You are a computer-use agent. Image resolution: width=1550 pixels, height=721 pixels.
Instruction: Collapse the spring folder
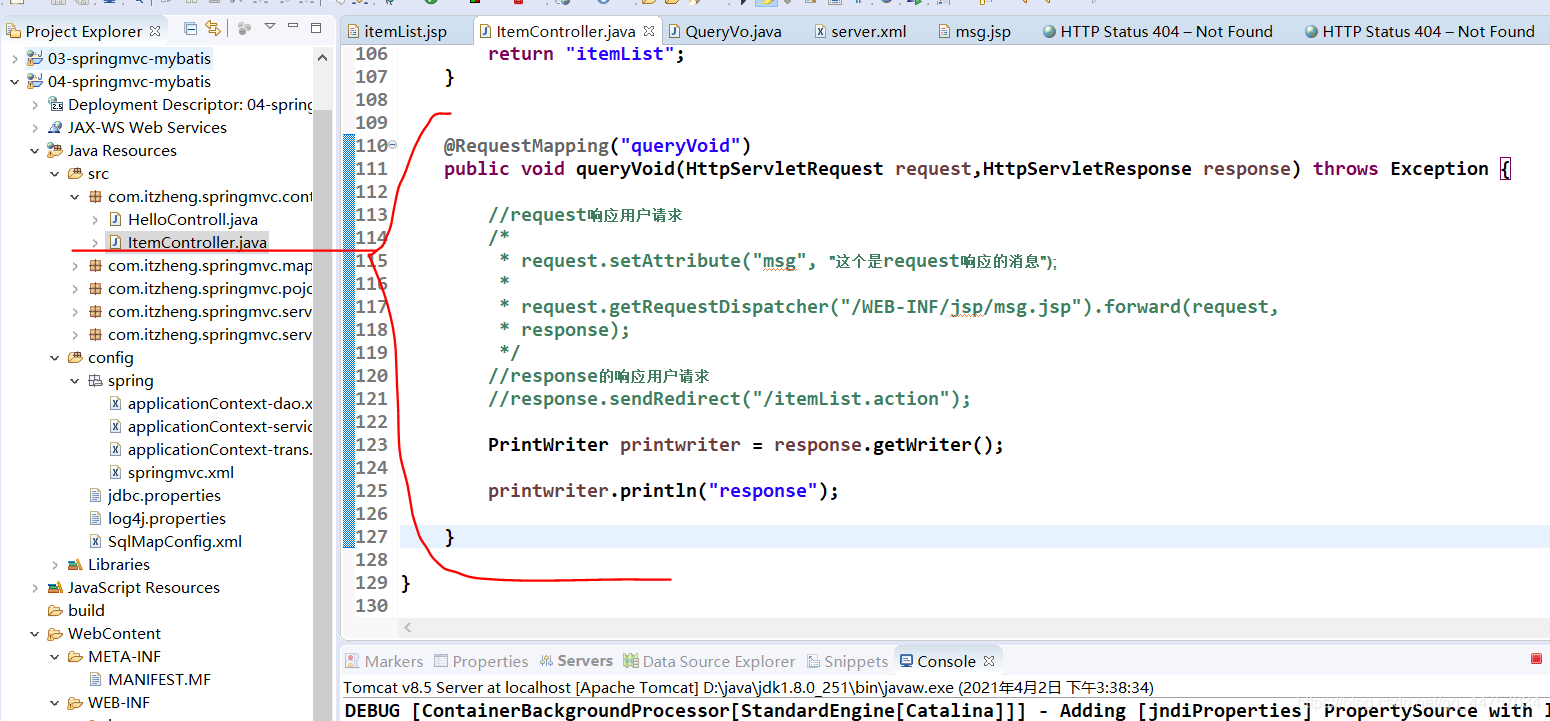(x=75, y=380)
